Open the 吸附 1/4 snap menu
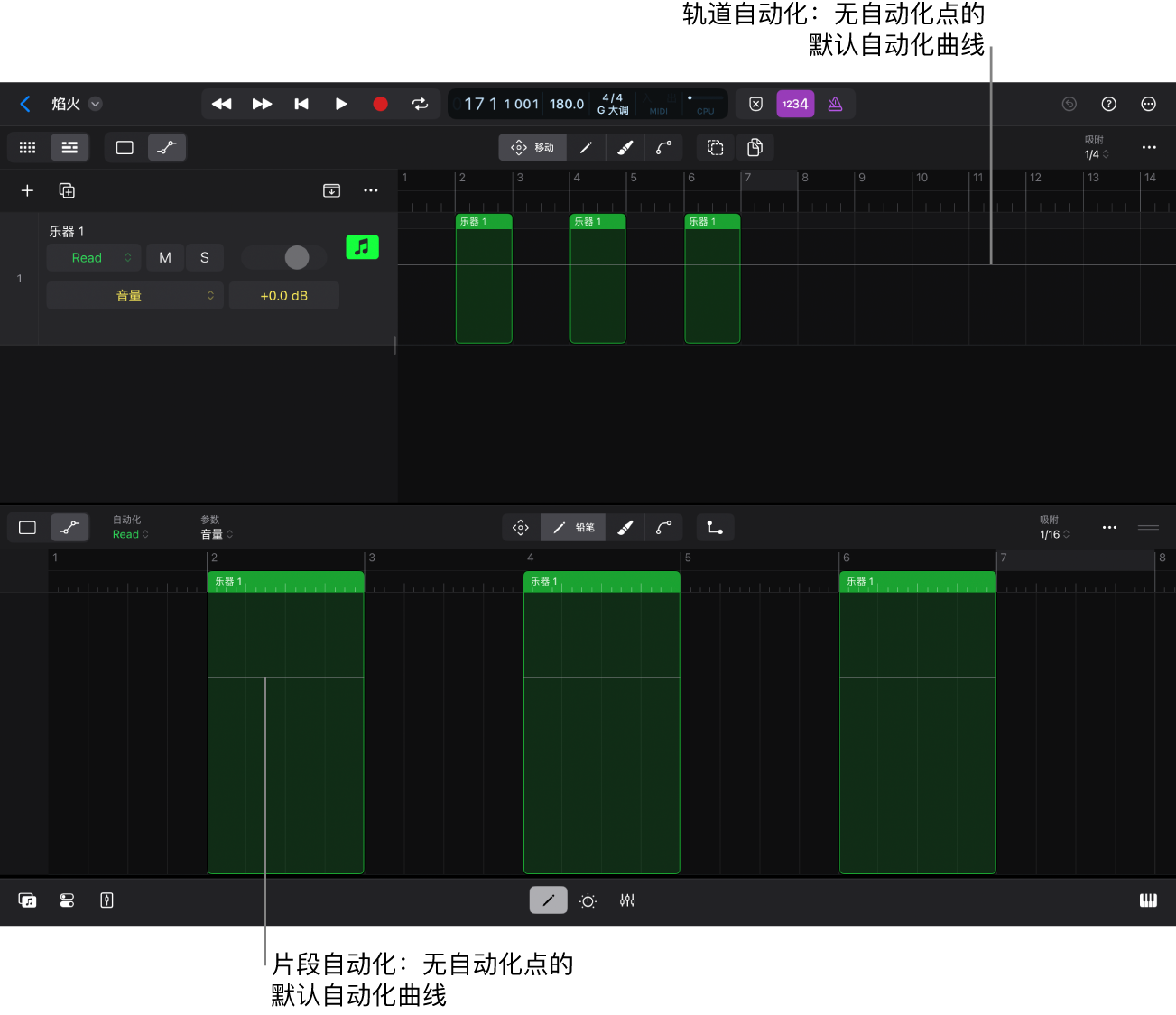The height and width of the screenshot is (1015, 1176). pyautogui.click(x=1096, y=147)
